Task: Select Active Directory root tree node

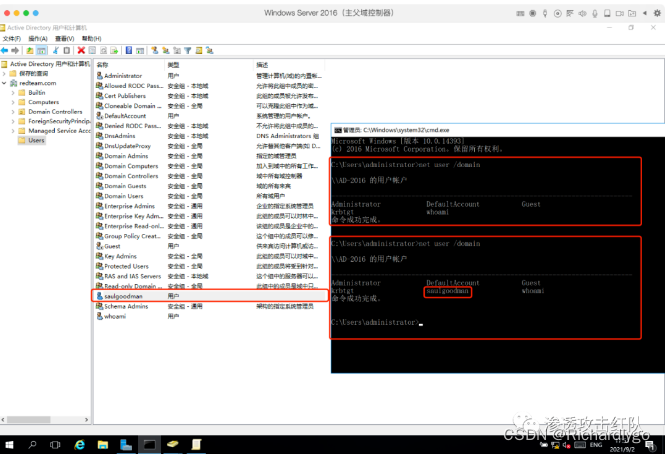Action: pyautogui.click(x=46, y=64)
